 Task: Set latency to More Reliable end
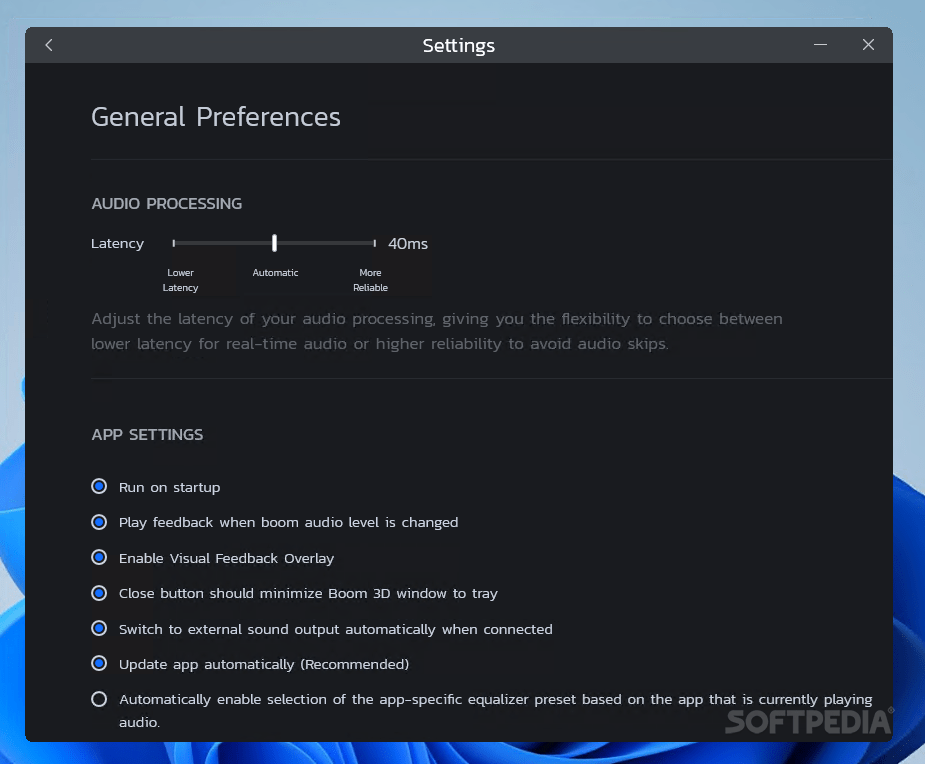(x=375, y=243)
